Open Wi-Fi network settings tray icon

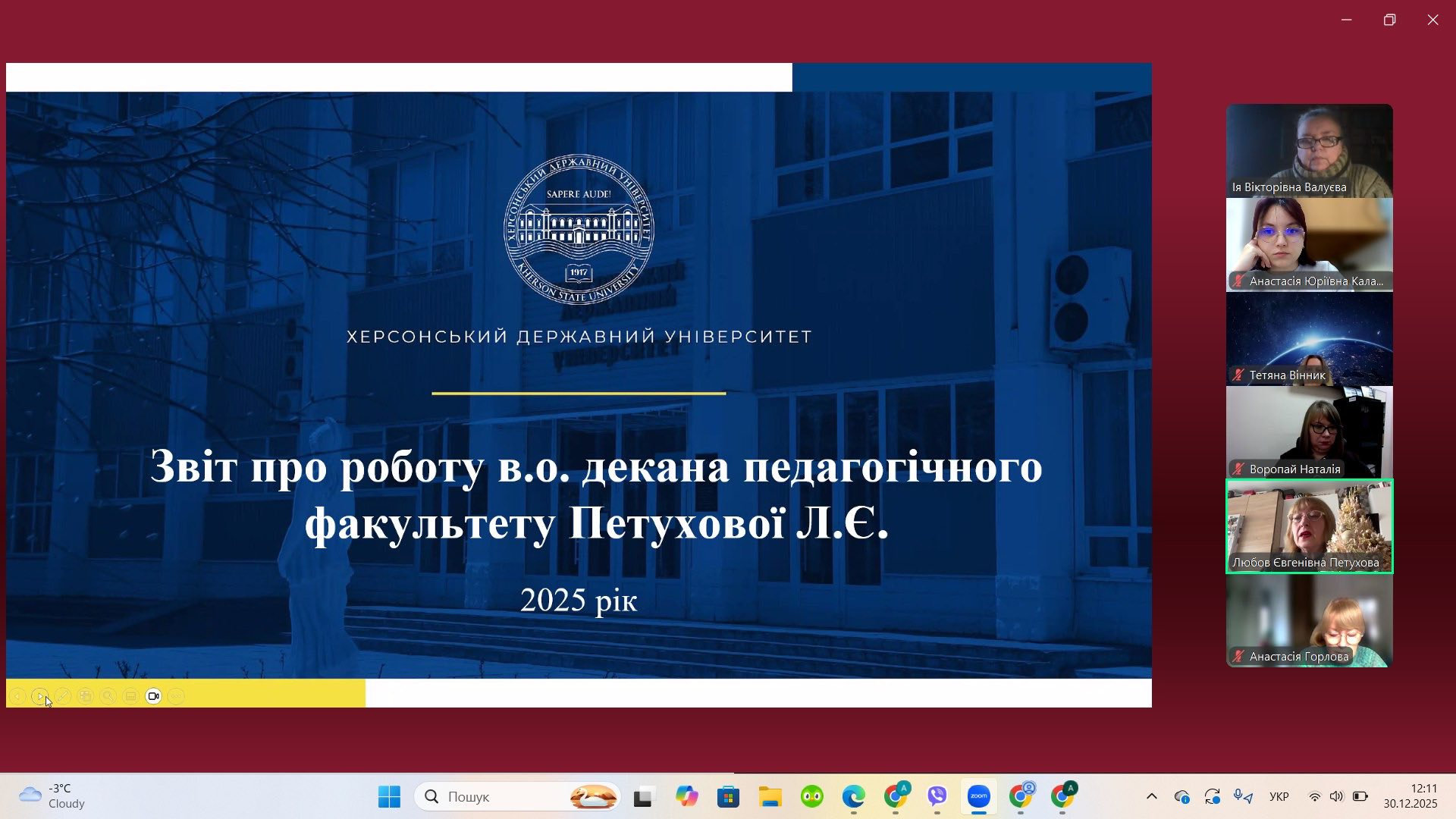[x=1315, y=796]
